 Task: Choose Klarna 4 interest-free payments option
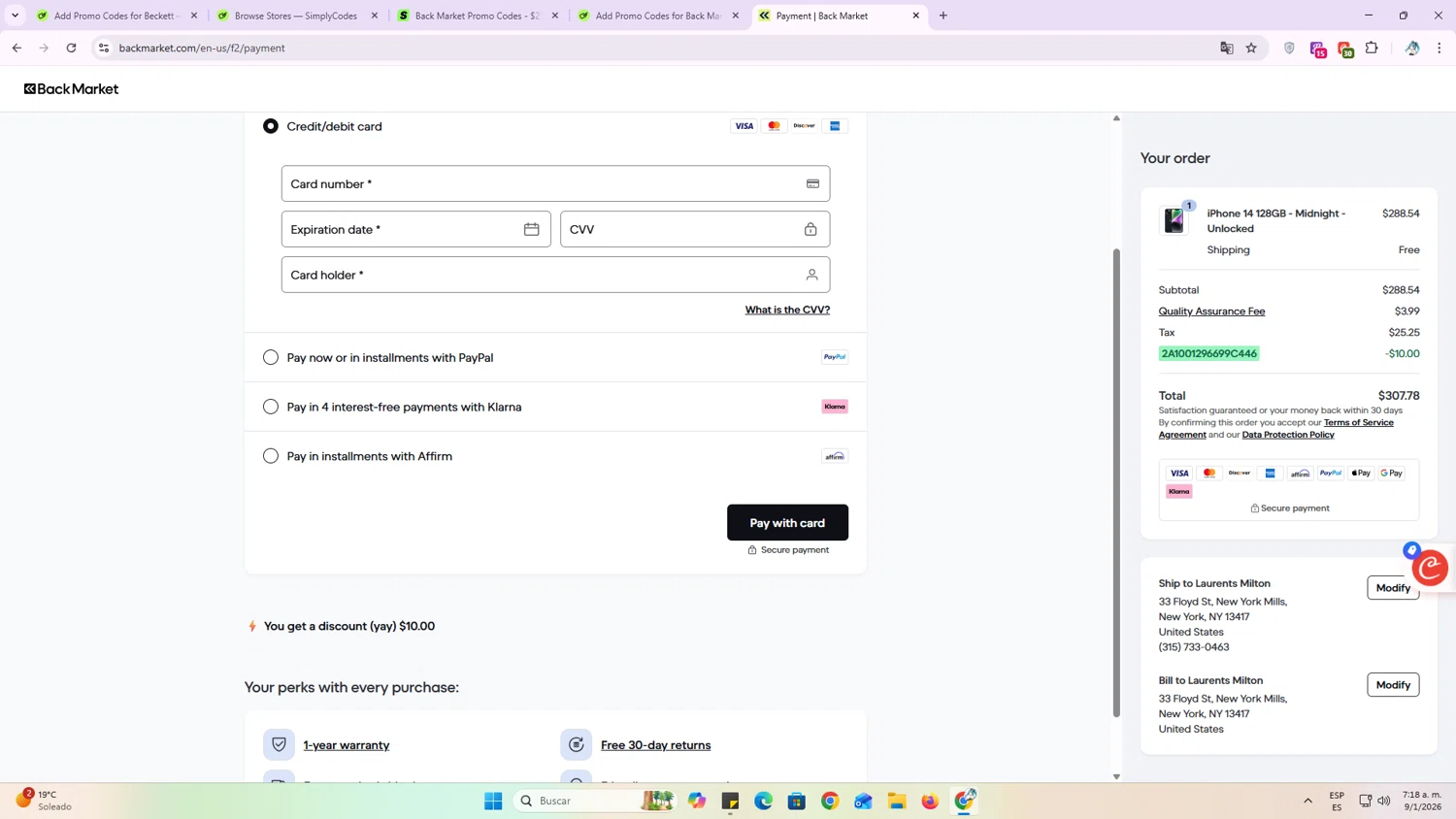tap(271, 407)
